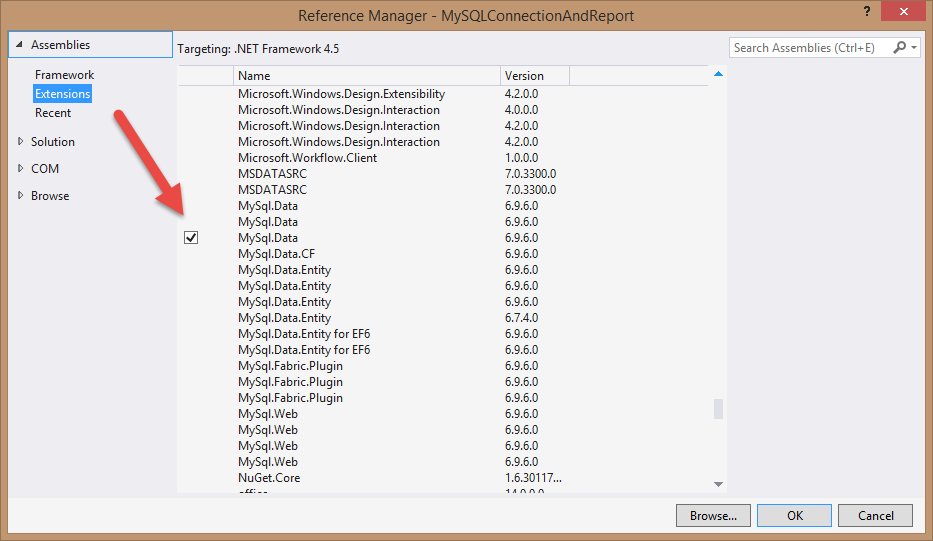Select Microsoft.Windows.Design.Interaction version 4.0.0.0
Screen dimensions: 933x541
[443, 110]
